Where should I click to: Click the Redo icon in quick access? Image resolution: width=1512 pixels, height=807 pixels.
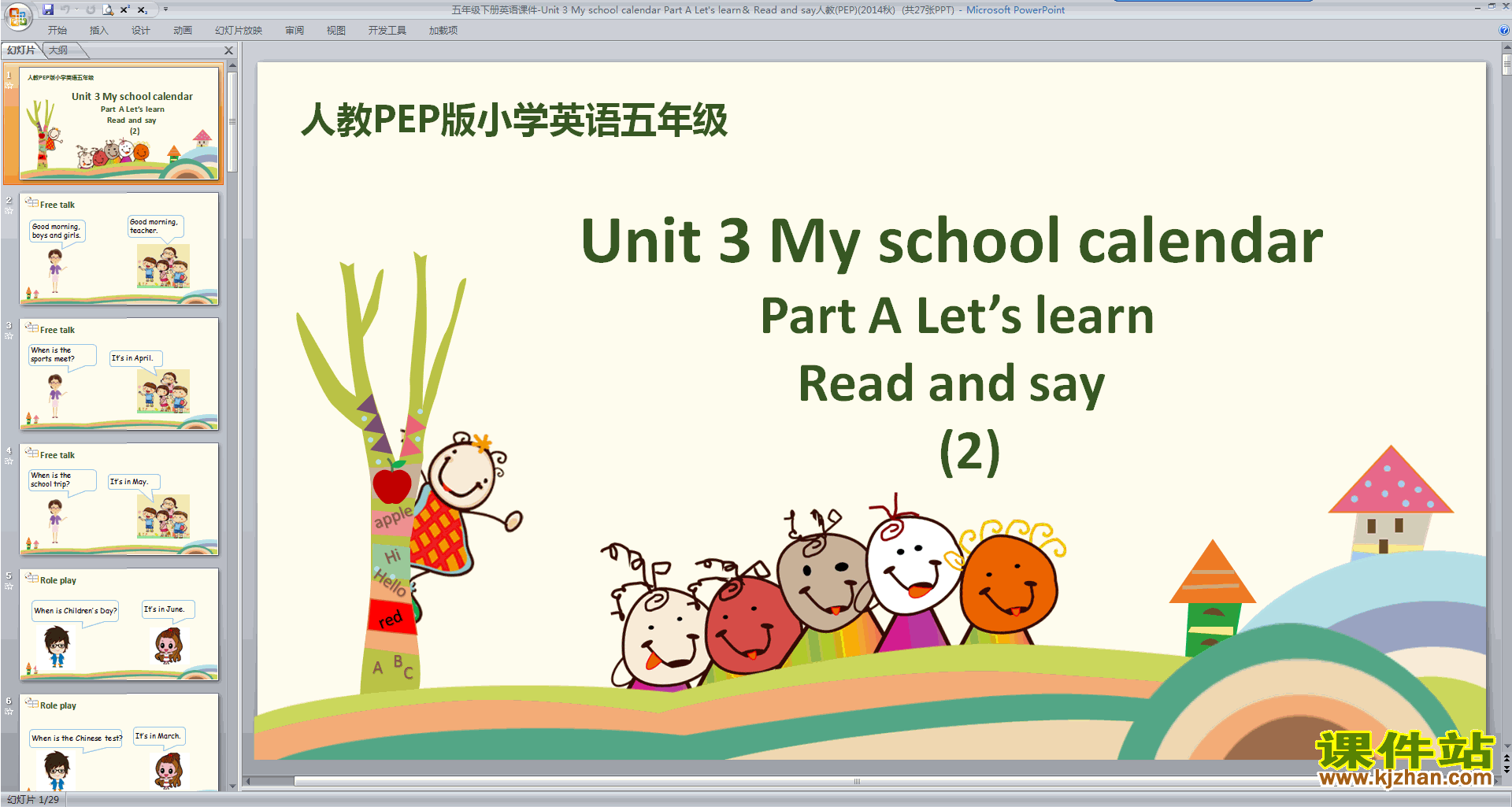[x=91, y=9]
